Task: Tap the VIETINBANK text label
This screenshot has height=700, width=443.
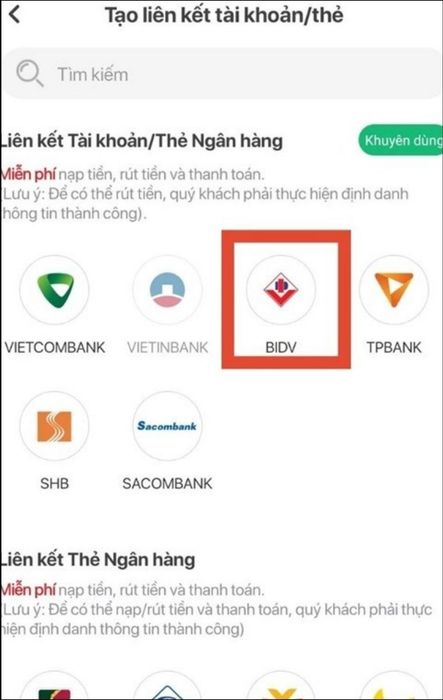Action: pos(167,347)
